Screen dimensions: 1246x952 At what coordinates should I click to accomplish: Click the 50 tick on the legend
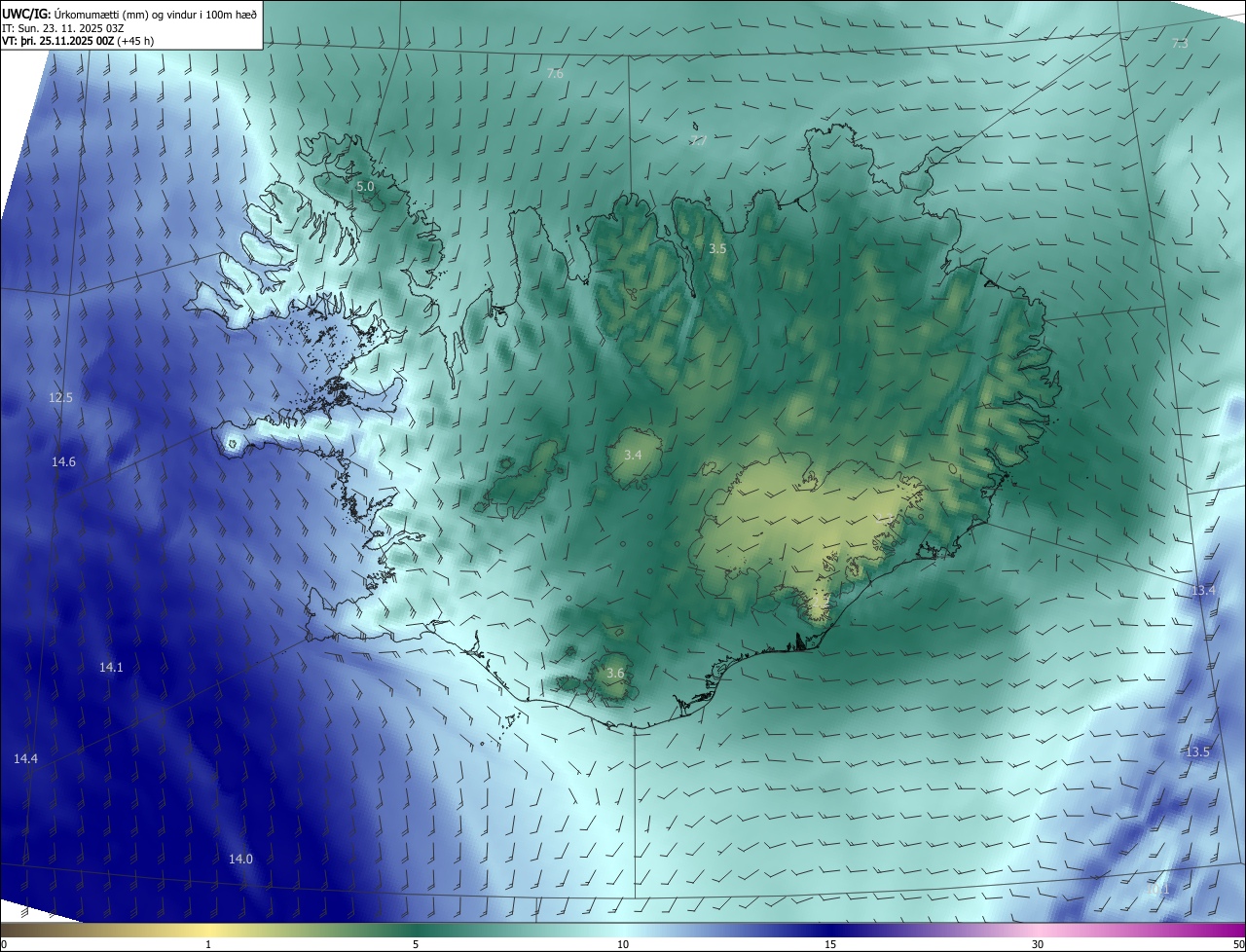[1238, 945]
